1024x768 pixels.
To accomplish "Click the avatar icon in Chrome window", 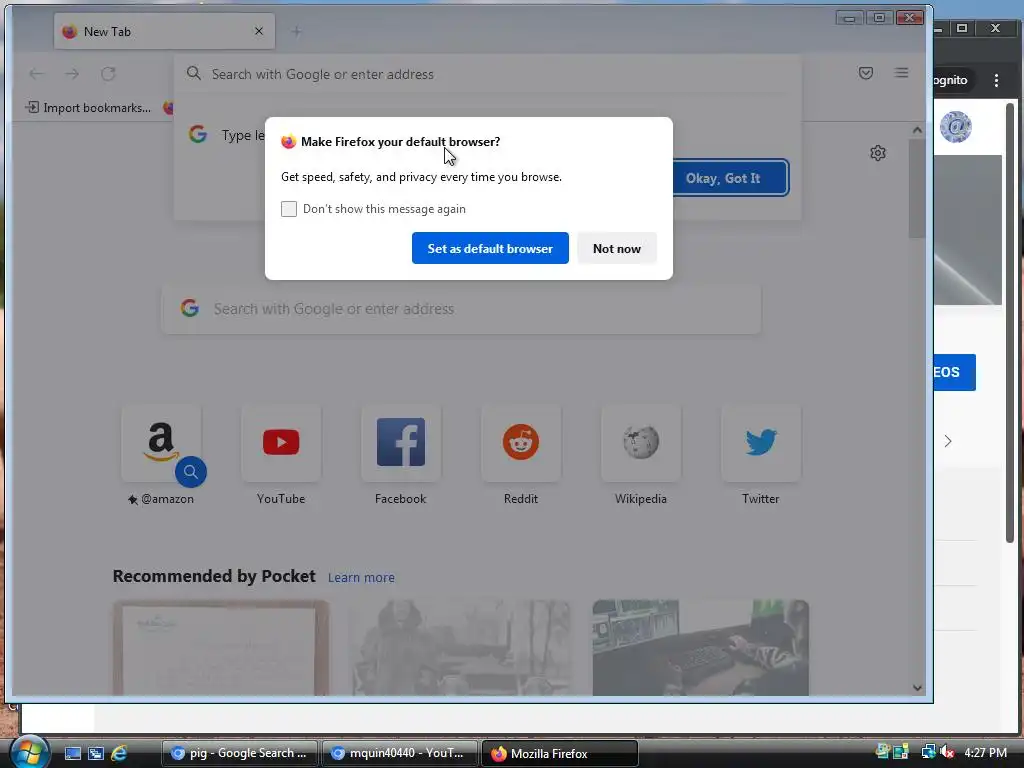I will (956, 127).
